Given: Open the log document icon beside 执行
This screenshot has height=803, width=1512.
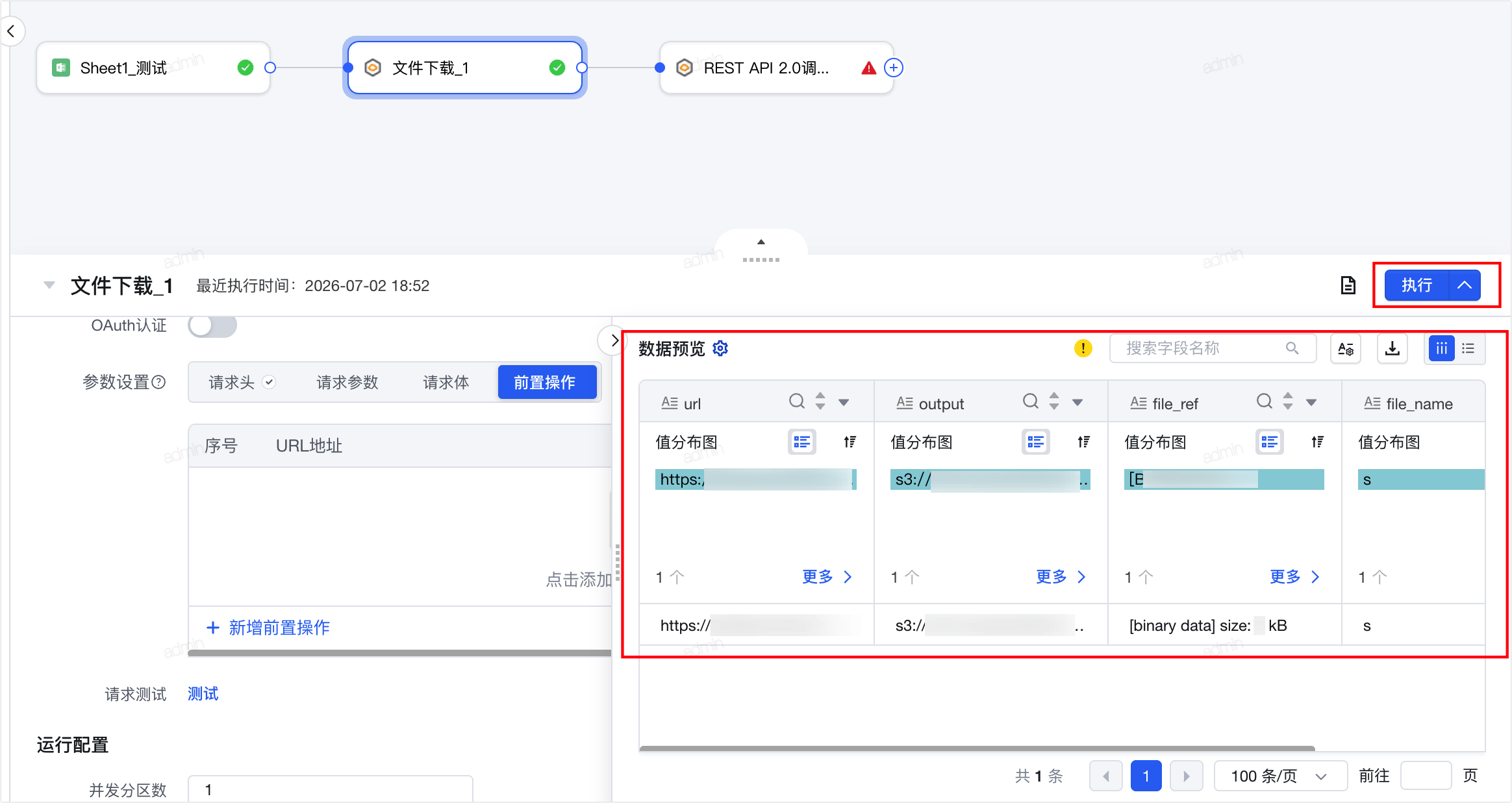Looking at the screenshot, I should click(1348, 285).
